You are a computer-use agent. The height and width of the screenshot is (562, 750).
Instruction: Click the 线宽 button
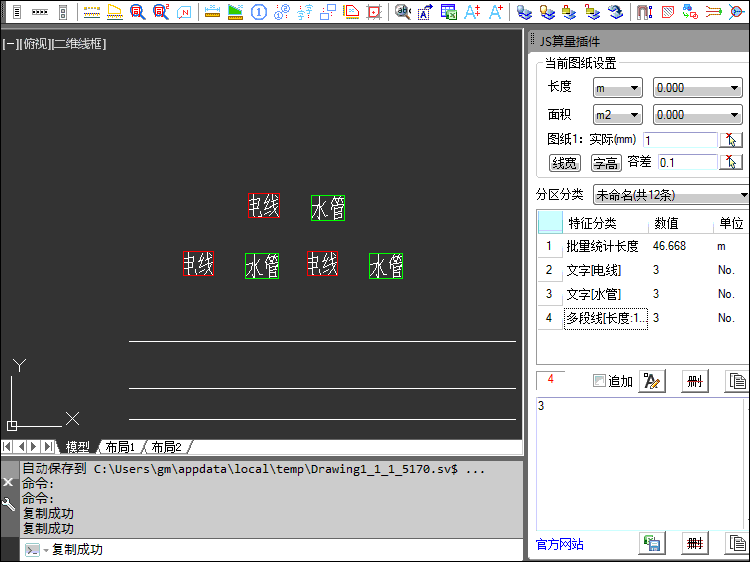[565, 162]
